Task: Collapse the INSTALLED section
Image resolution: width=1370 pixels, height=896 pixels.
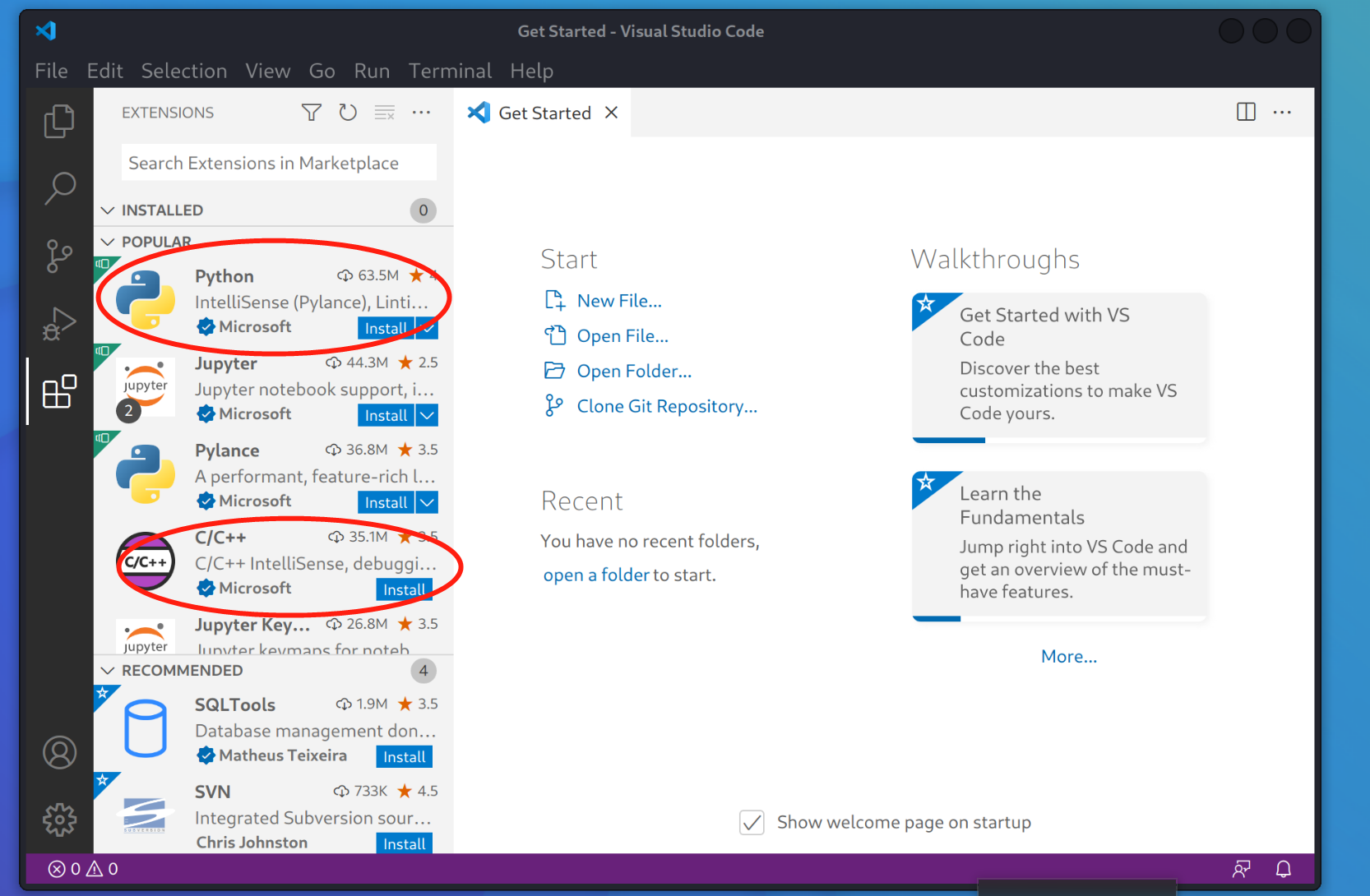Action: 107,210
